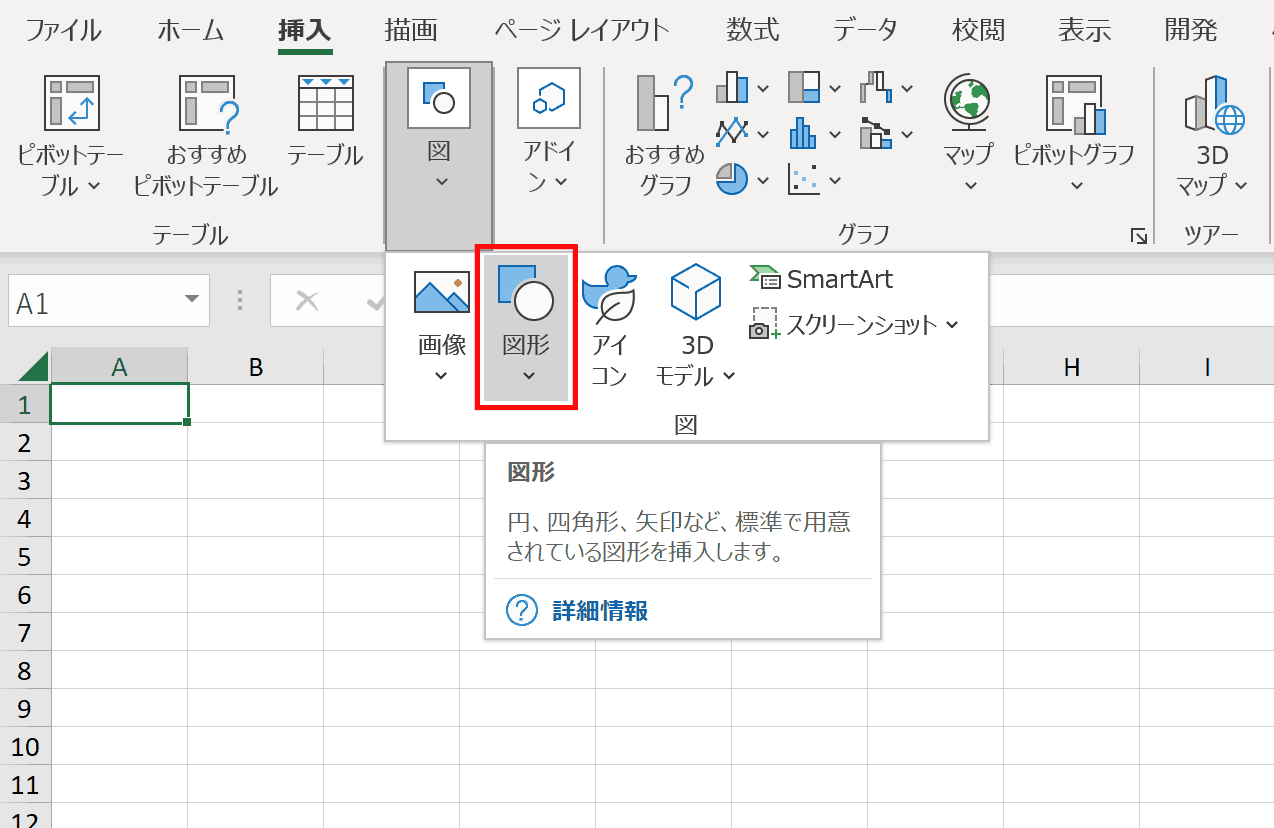This screenshot has width=1274, height=828.
Task: Collapse the Illustrations (図) group button
Action: click(439, 155)
